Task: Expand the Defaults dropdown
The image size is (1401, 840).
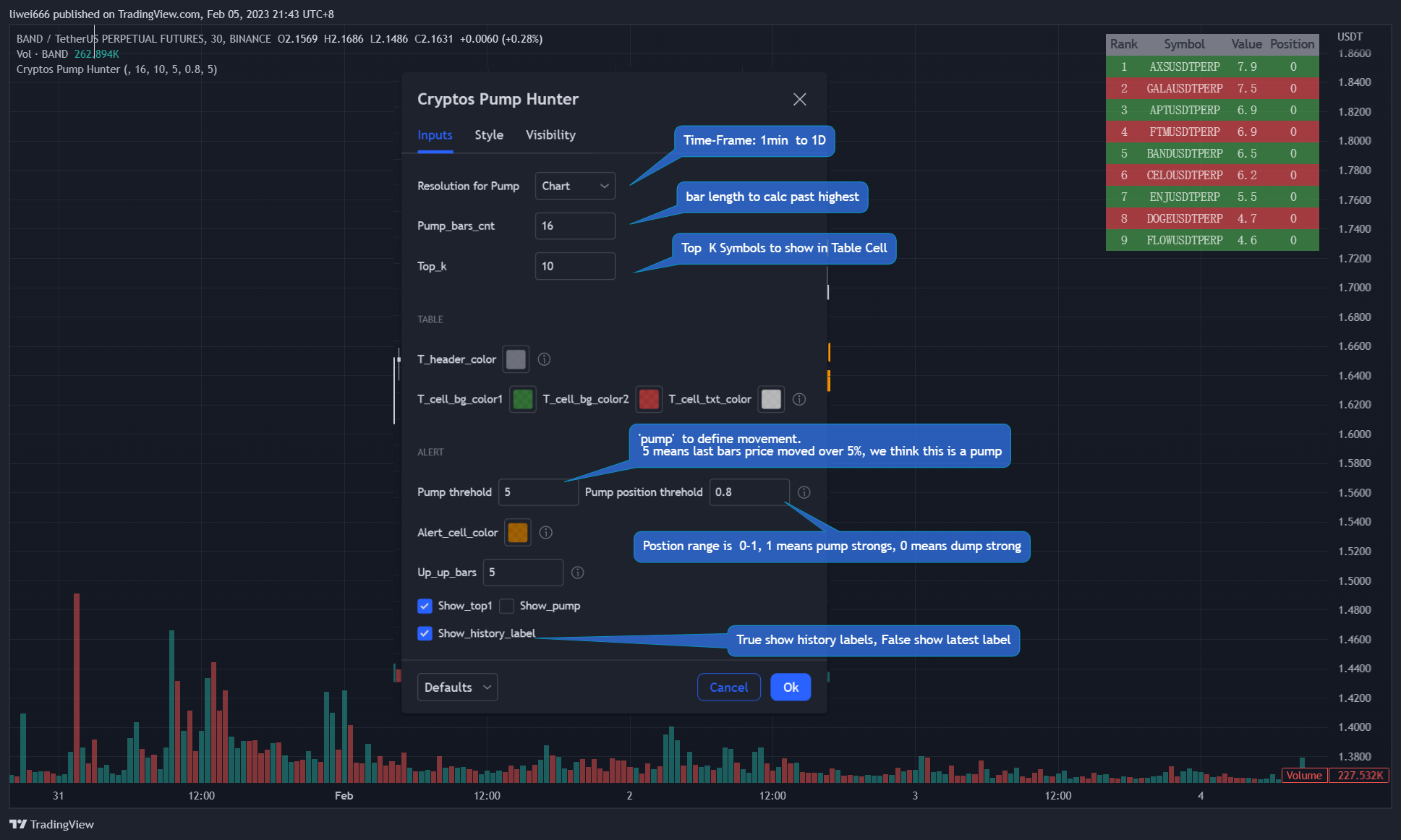Action: (457, 687)
